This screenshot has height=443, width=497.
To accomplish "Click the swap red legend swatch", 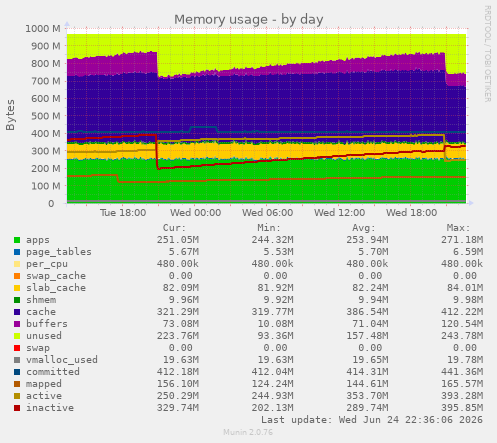I will pyautogui.click(x=17, y=348).
